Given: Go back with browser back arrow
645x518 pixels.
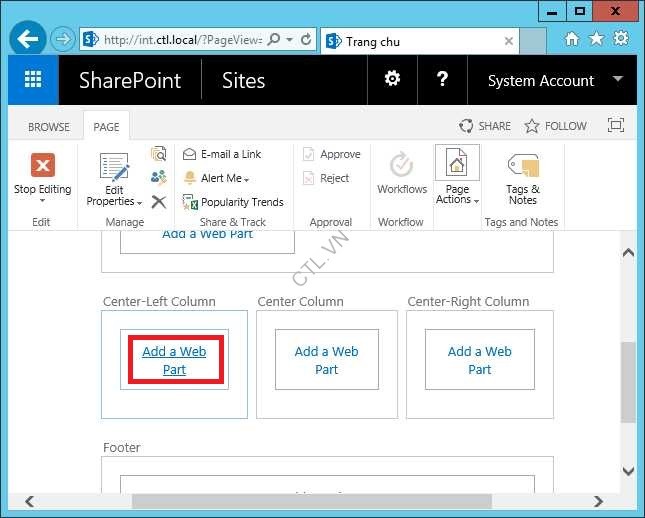Looking at the screenshot, I should pyautogui.click(x=28, y=40).
